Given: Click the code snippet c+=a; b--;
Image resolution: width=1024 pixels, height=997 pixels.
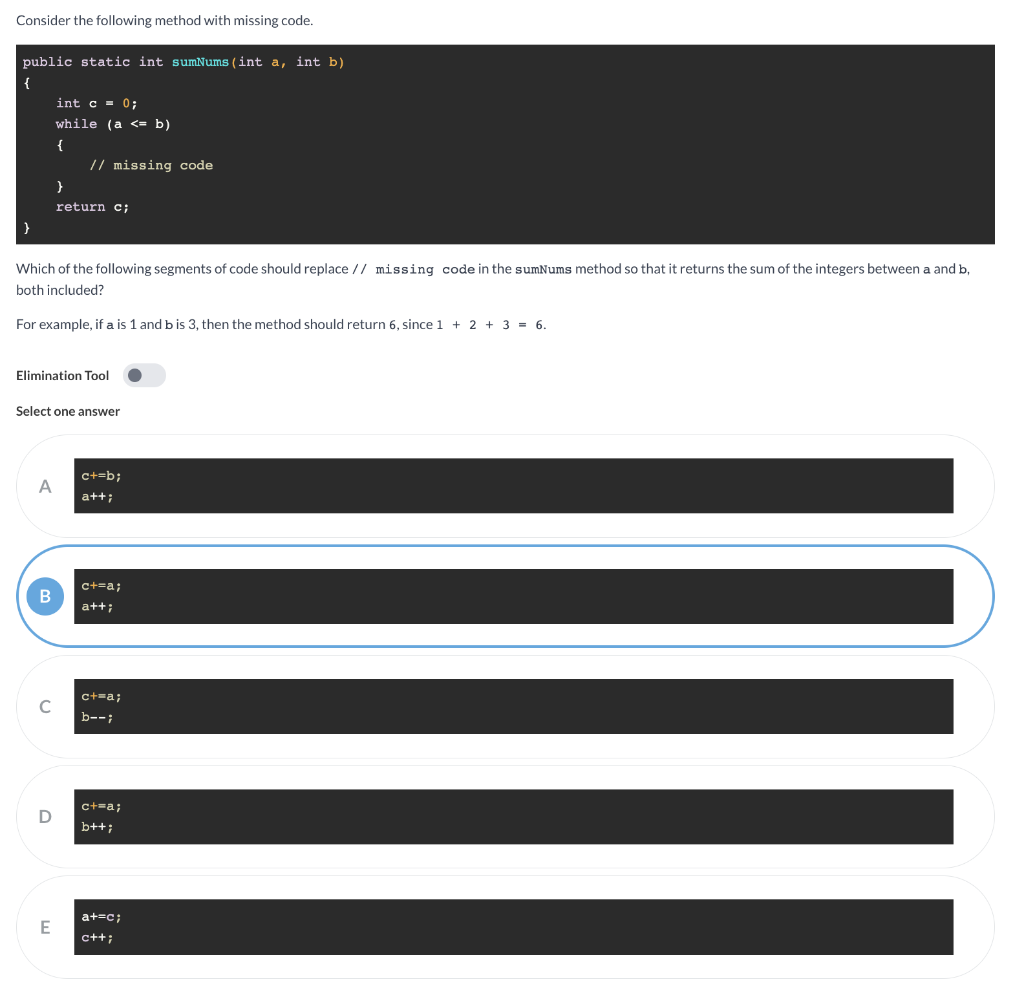Looking at the screenshot, I should [513, 706].
